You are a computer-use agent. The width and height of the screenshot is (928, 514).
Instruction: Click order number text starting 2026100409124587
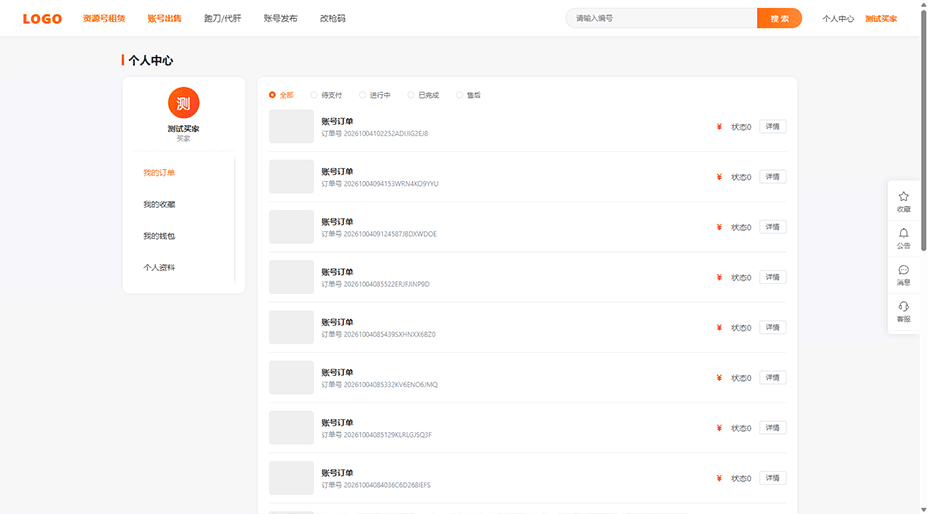[x=390, y=234]
